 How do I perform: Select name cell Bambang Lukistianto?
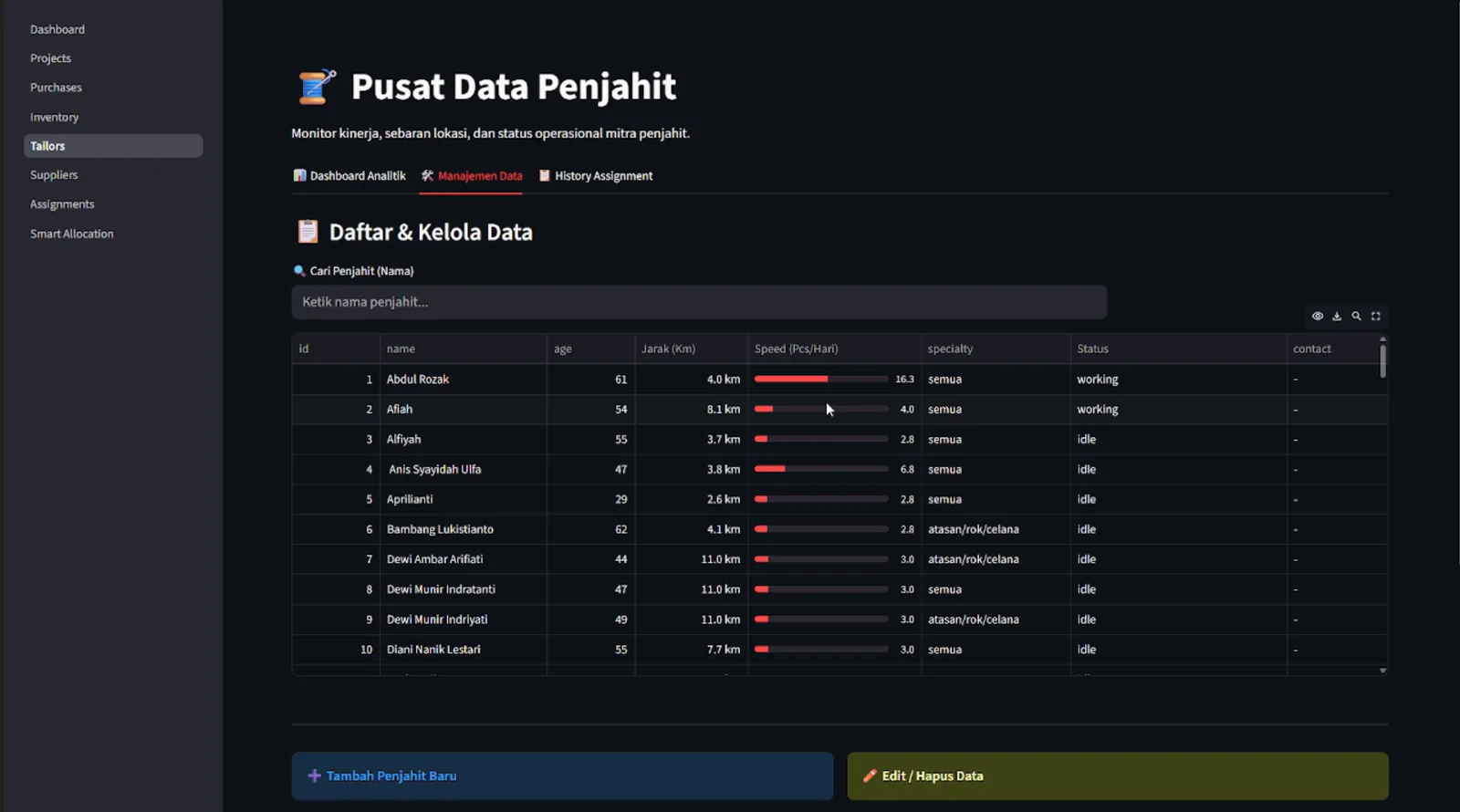click(464, 529)
